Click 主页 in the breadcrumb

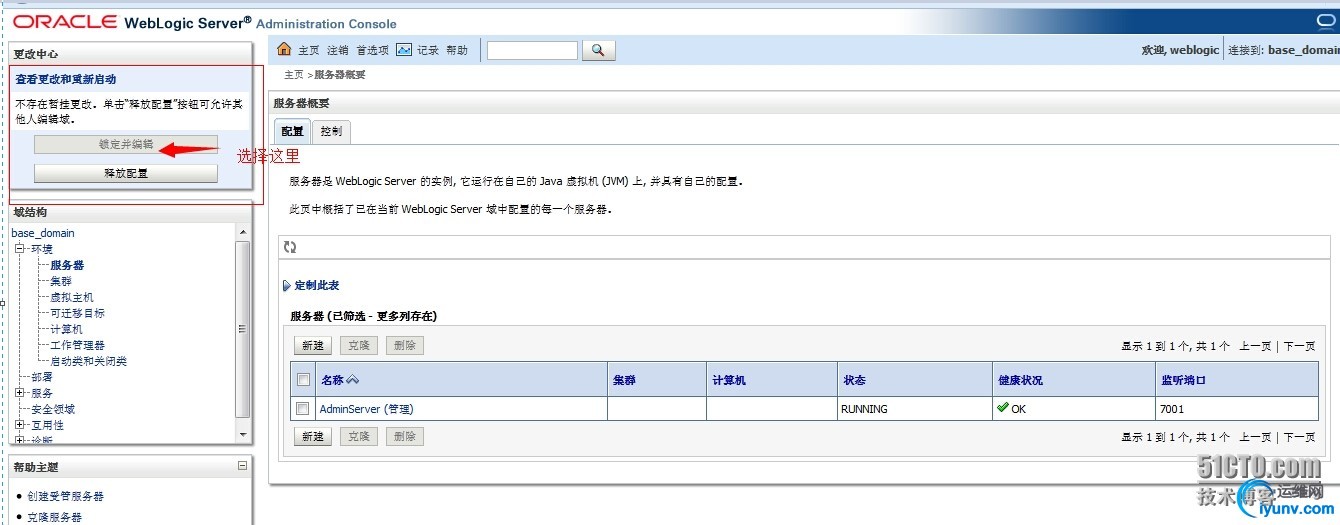[x=294, y=75]
